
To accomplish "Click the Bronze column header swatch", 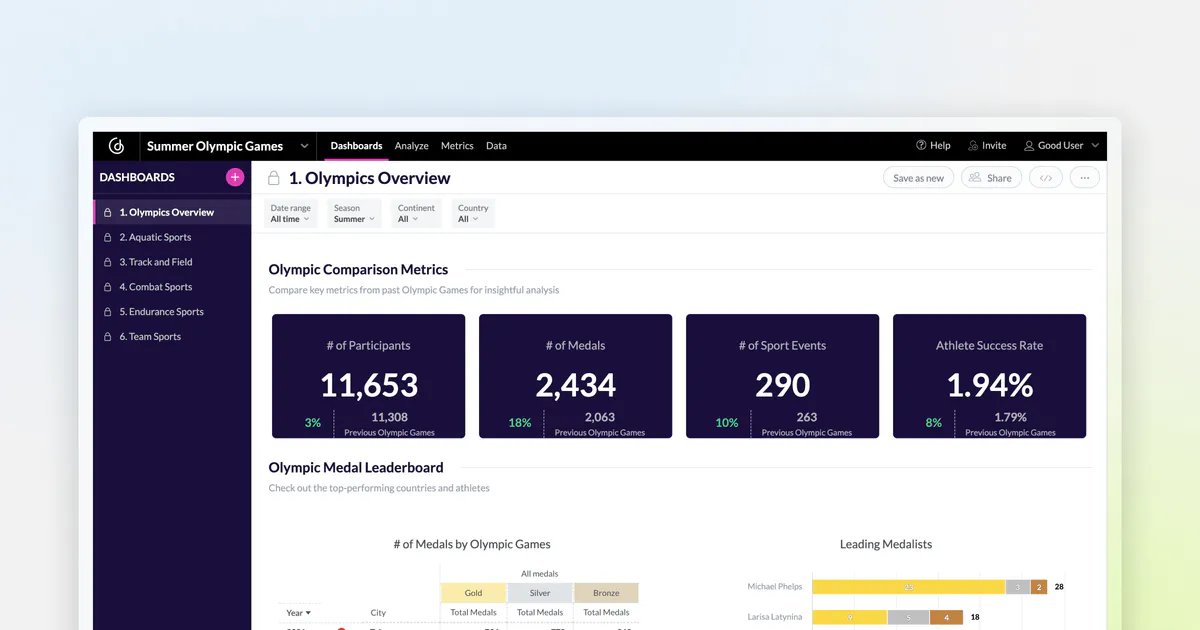I will click(x=606, y=593).
